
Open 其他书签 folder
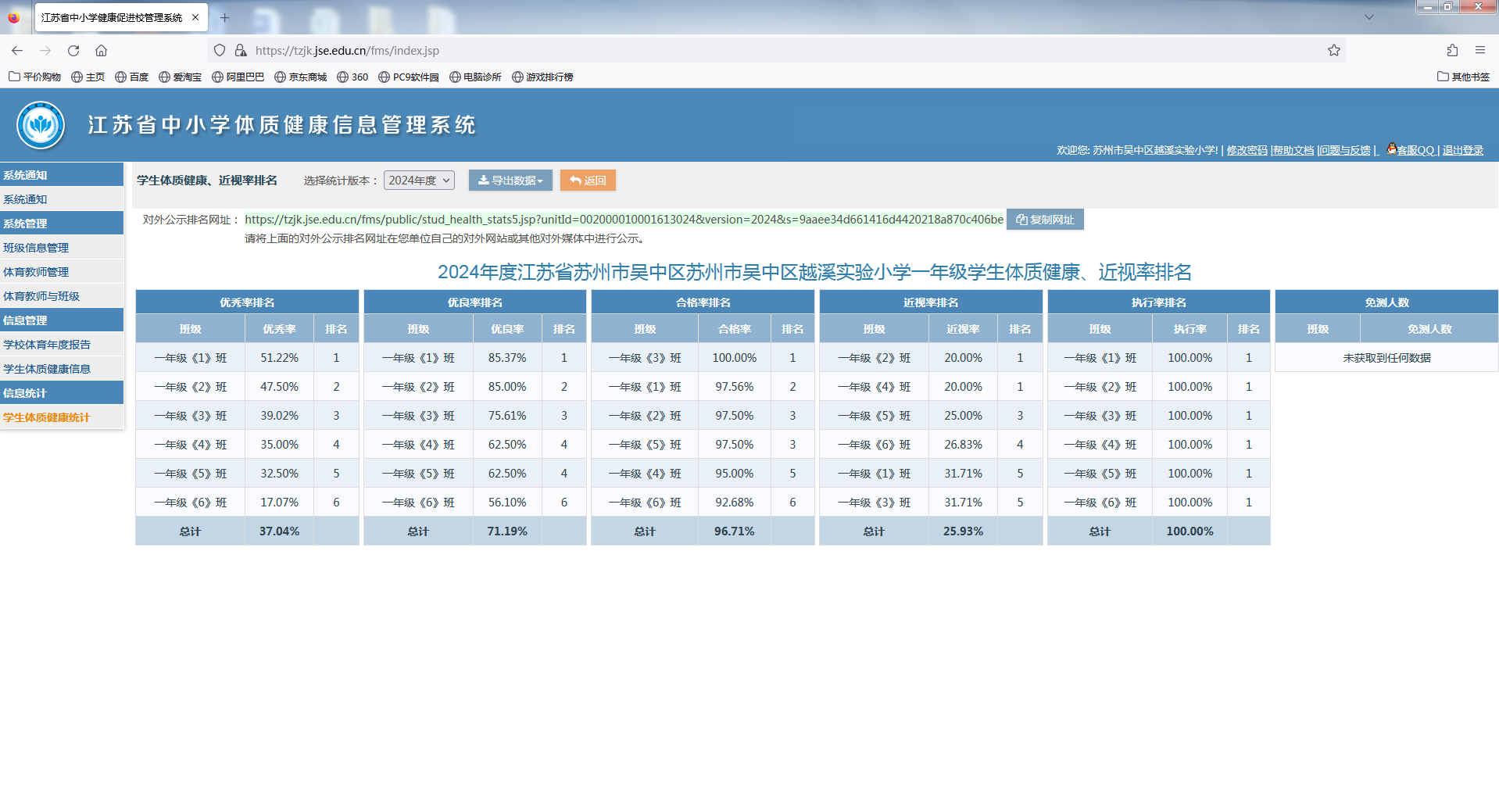coord(1463,77)
